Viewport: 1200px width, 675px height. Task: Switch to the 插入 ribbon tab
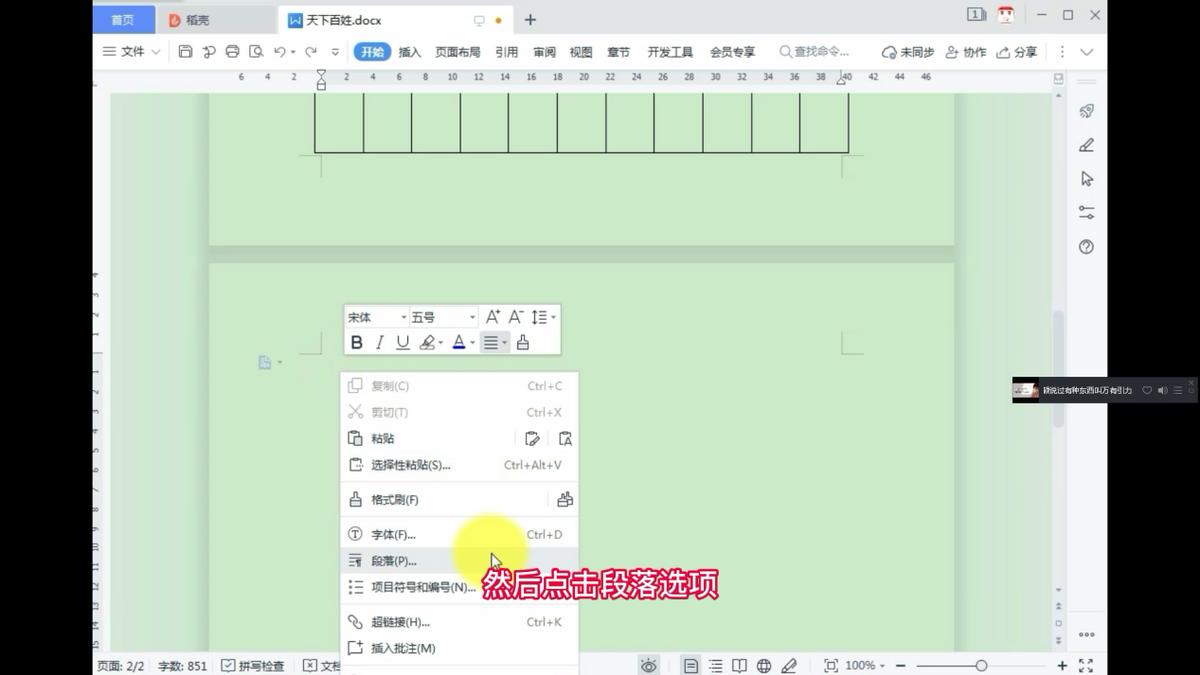click(x=409, y=51)
